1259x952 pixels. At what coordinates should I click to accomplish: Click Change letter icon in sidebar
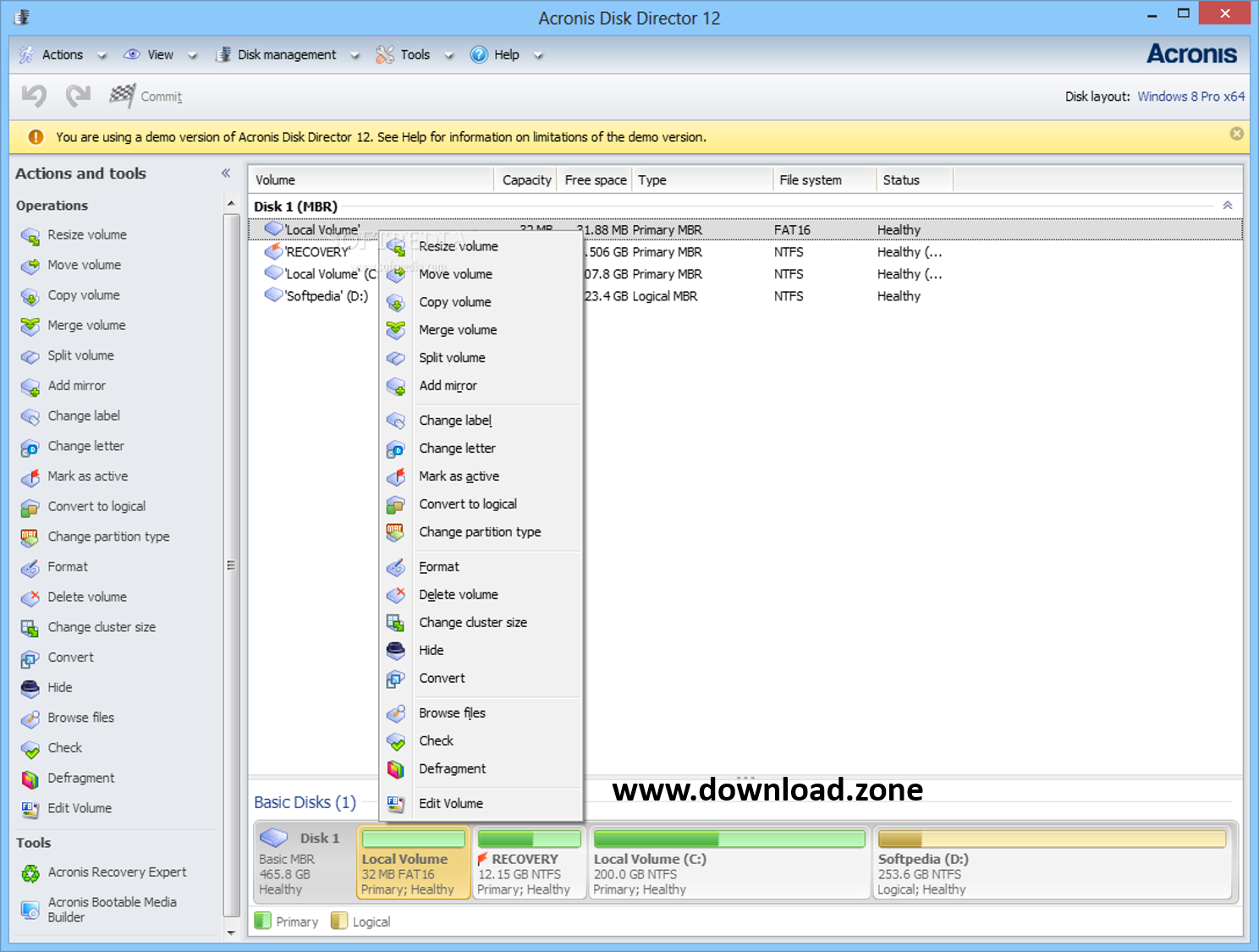(x=30, y=447)
